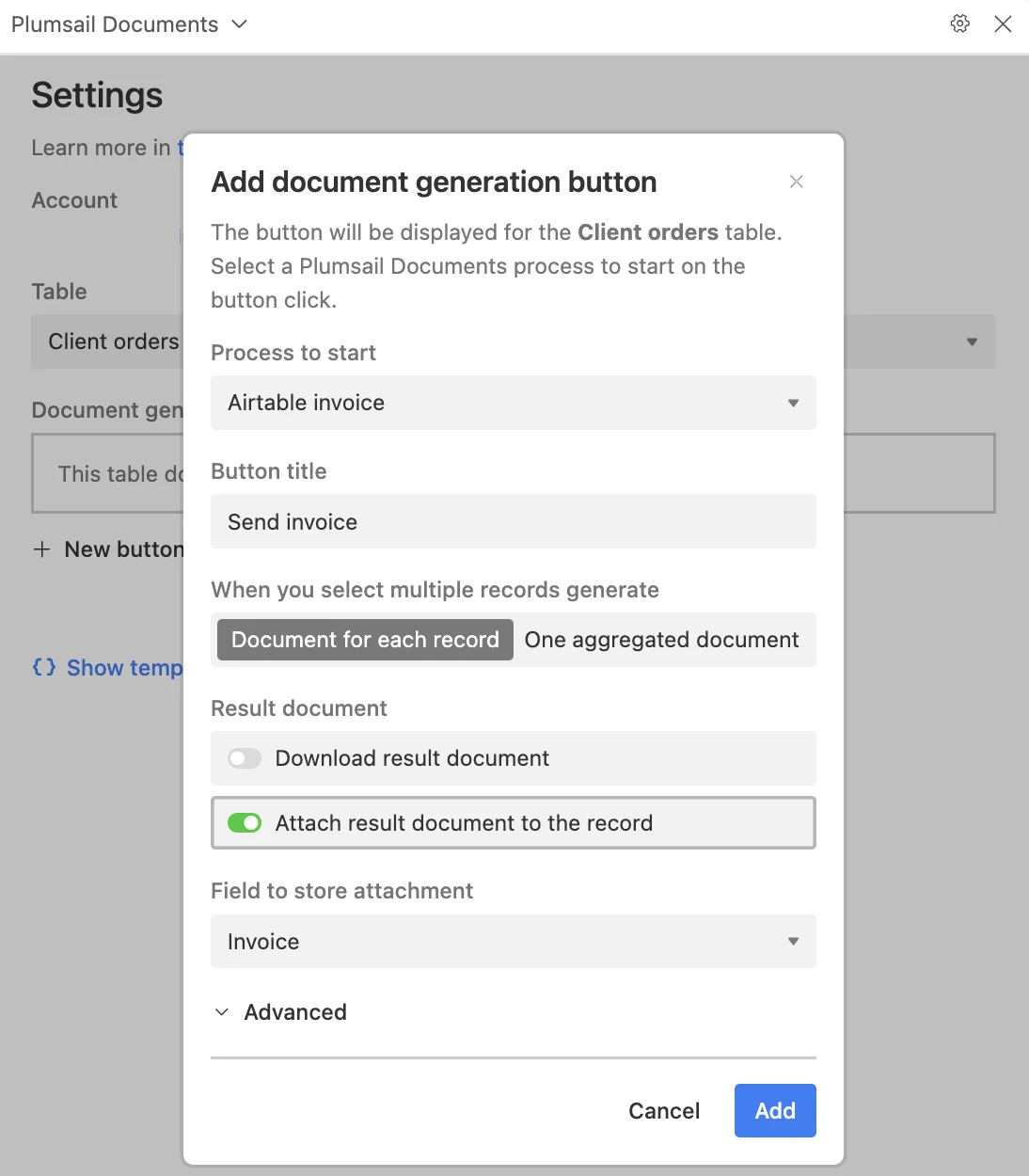1029x1176 pixels.
Task: Close the Add document generation button dialog
Action: 796,182
